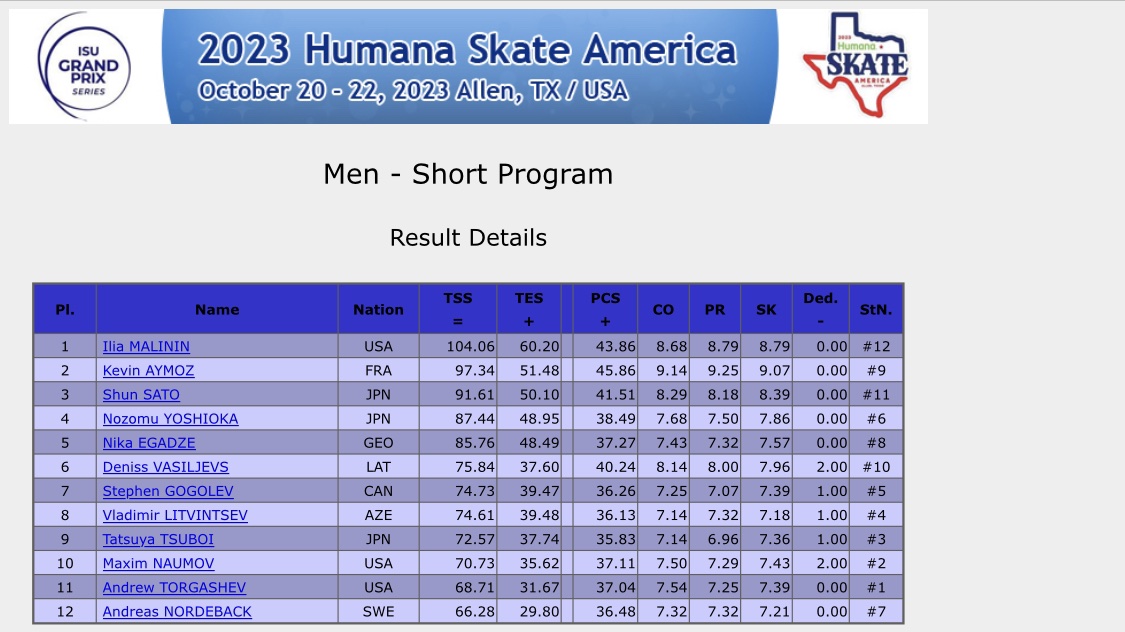
Task: Click the ISU Grand Prix Series logo
Action: tap(85, 66)
